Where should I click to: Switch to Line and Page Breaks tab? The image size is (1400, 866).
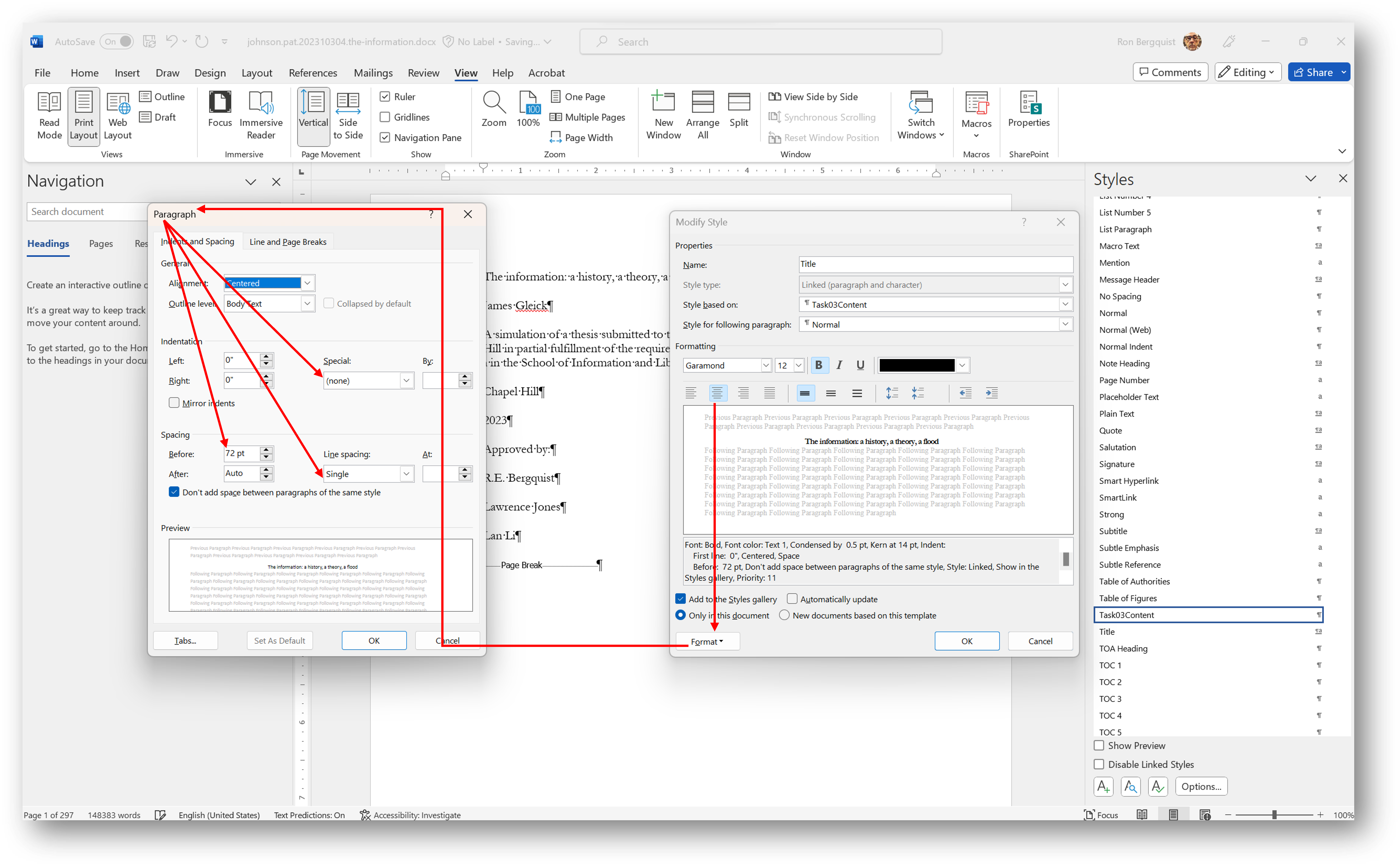tap(288, 241)
